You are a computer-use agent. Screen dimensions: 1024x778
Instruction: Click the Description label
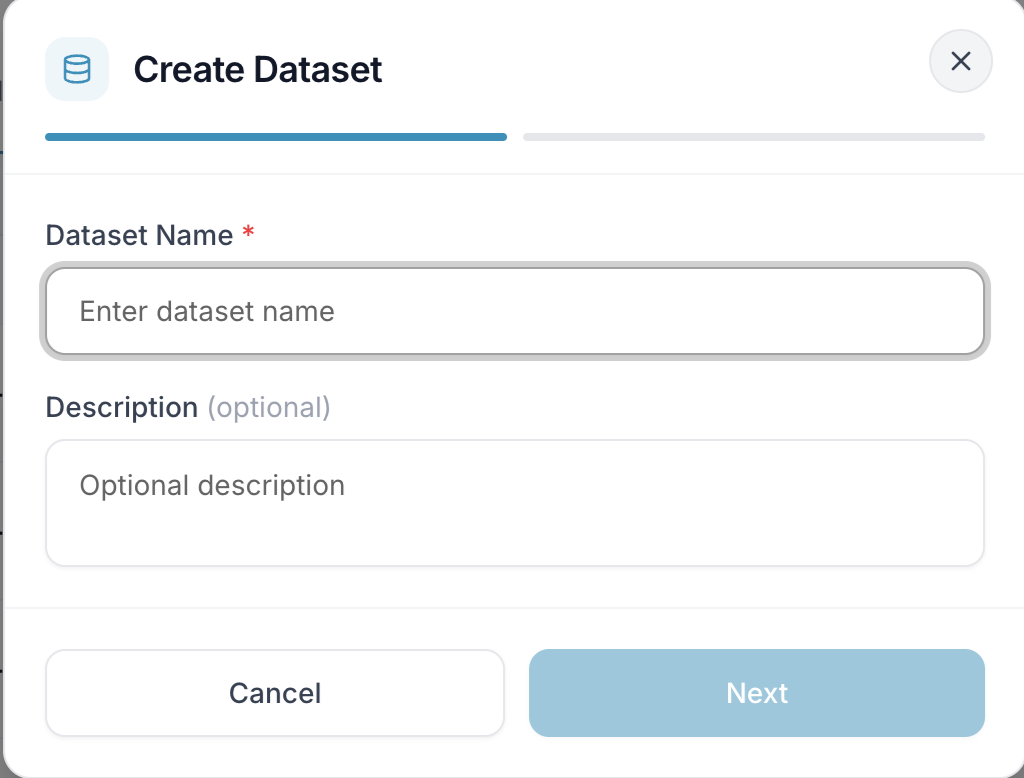[x=121, y=408]
